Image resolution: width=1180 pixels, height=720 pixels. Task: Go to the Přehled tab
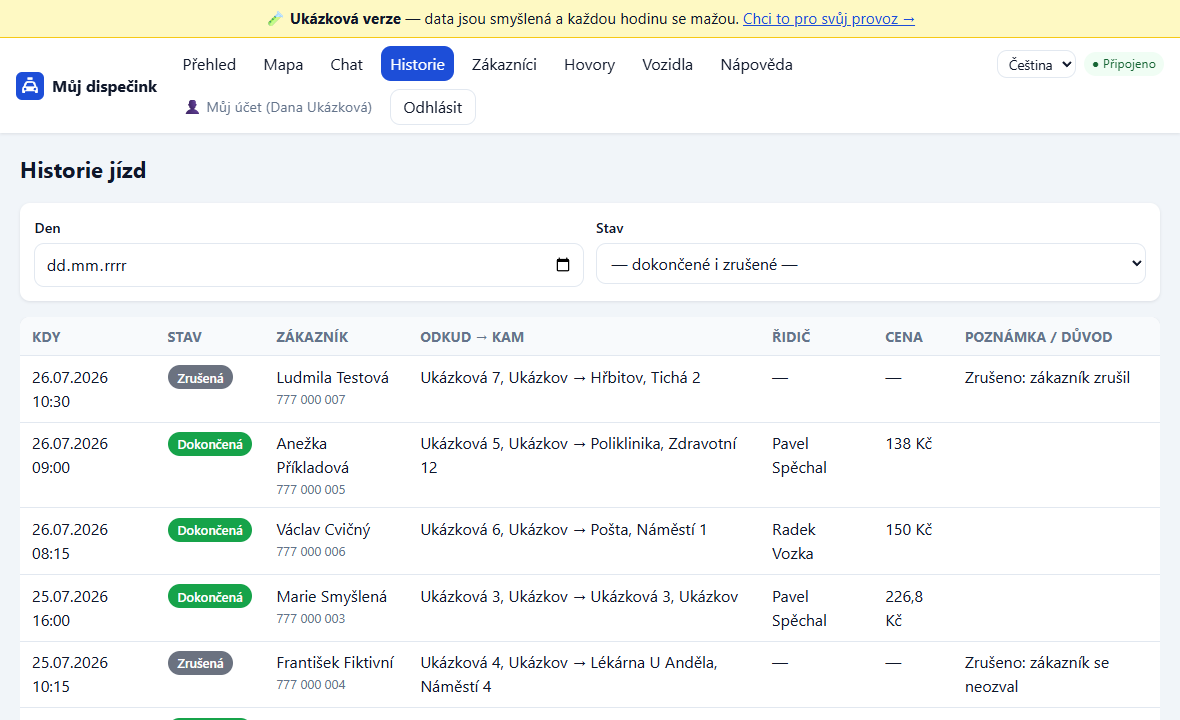(209, 65)
